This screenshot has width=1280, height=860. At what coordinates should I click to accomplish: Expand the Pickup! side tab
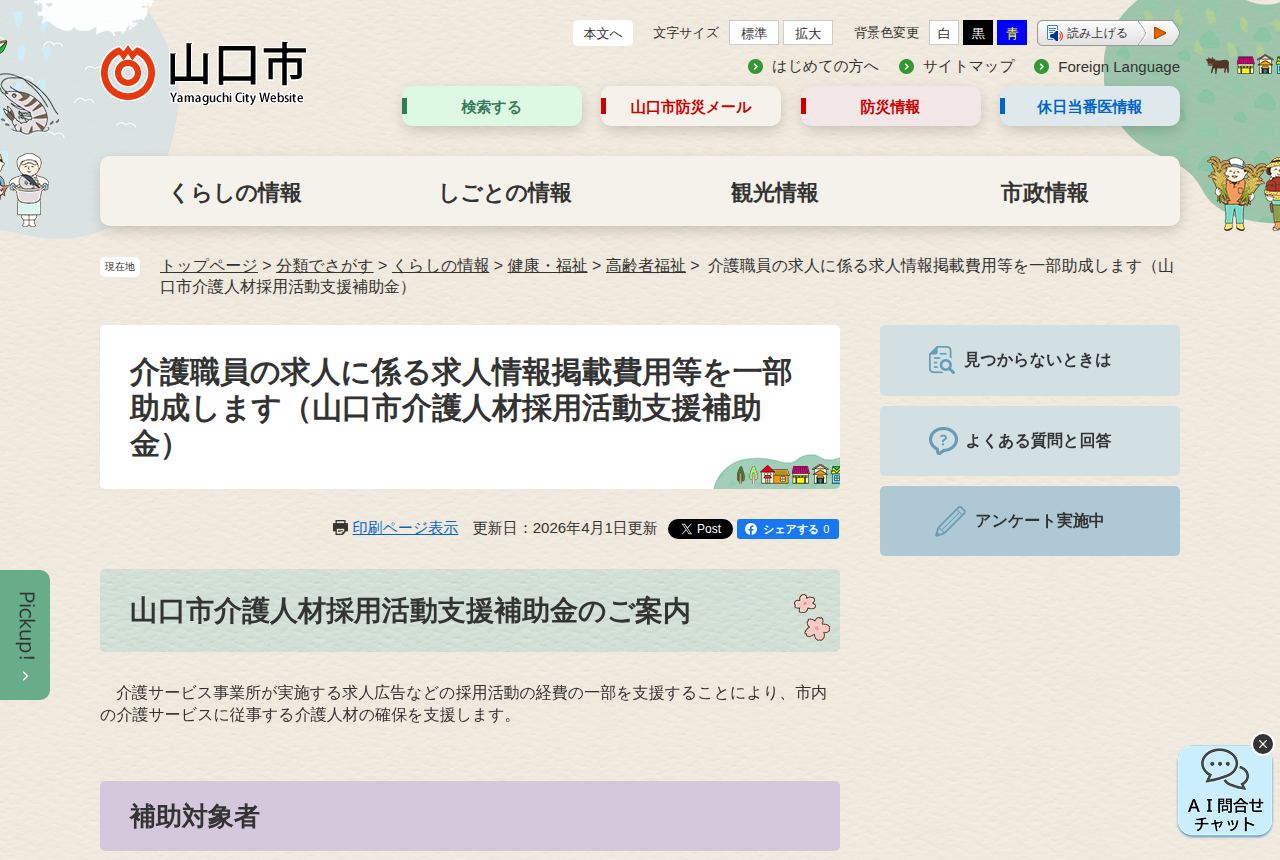(25, 635)
